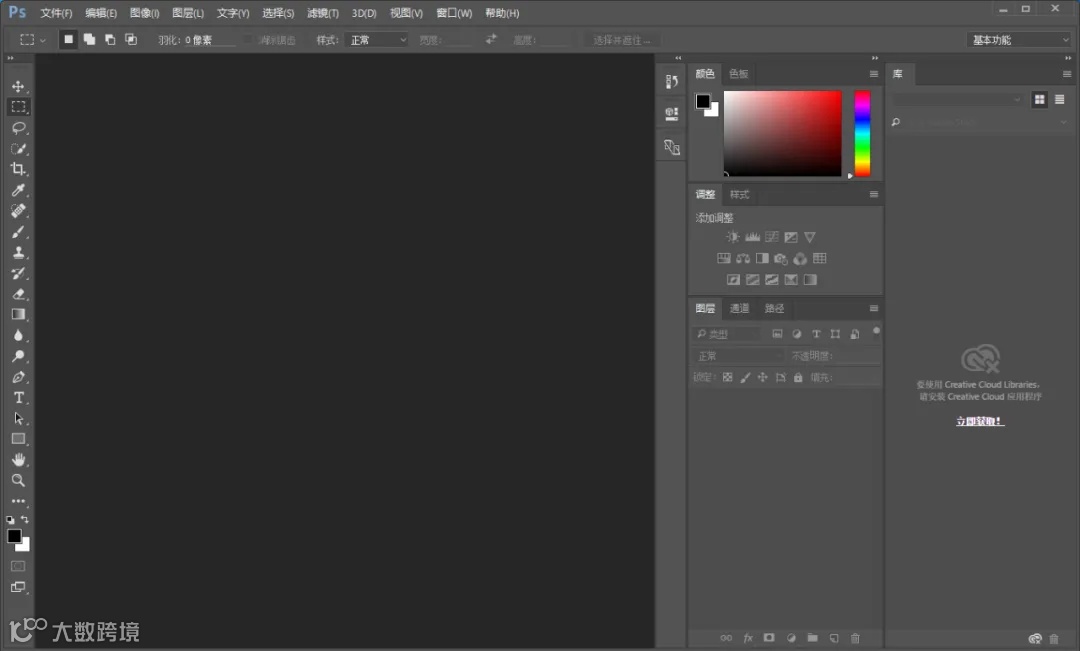The height and width of the screenshot is (651, 1080).
Task: Open the 基本功能 workspace dropdown
Action: [1019, 40]
